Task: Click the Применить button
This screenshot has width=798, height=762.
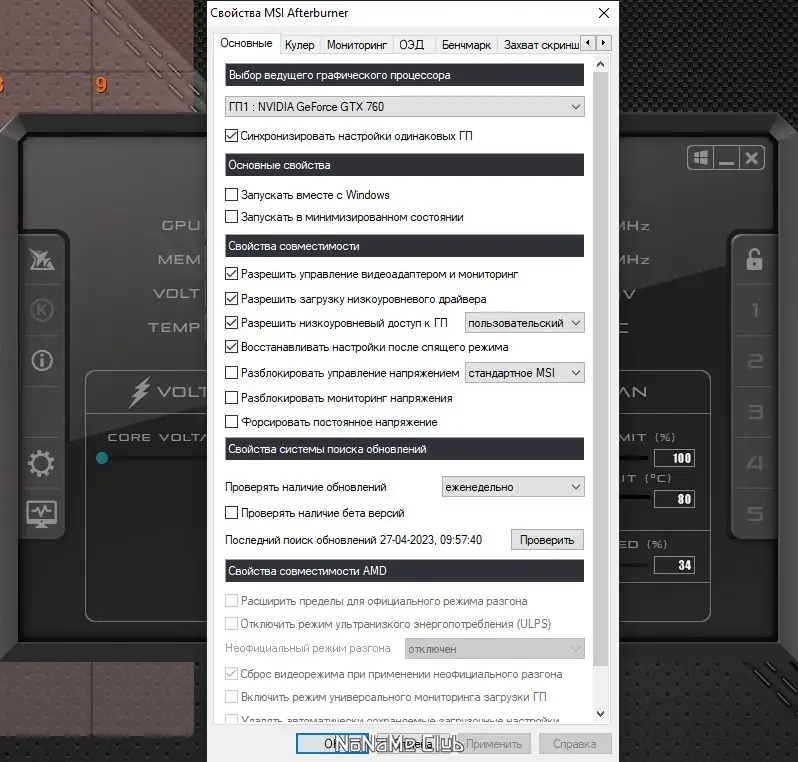Action: 494,744
